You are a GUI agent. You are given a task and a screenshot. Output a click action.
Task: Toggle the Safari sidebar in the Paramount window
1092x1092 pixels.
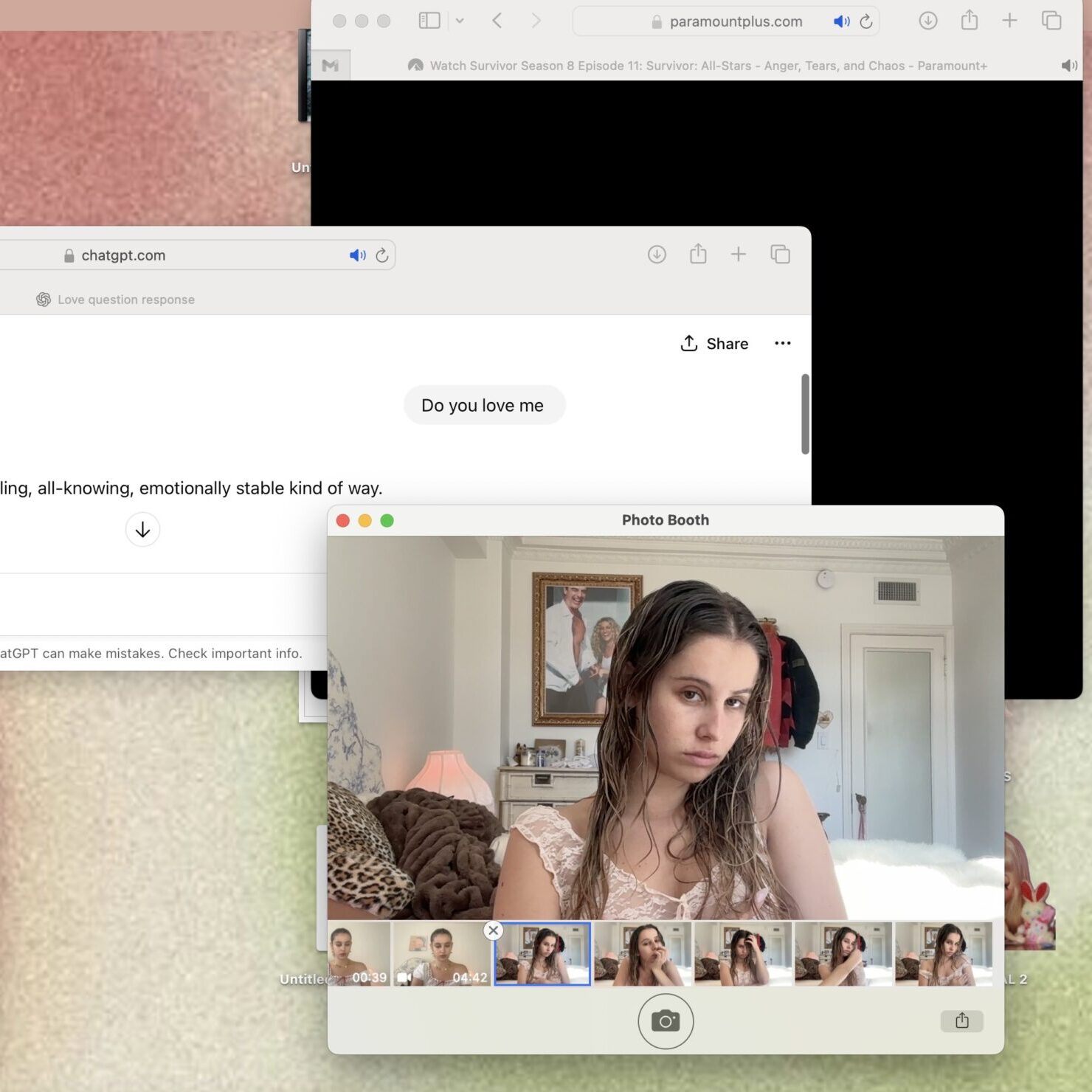pos(429,21)
